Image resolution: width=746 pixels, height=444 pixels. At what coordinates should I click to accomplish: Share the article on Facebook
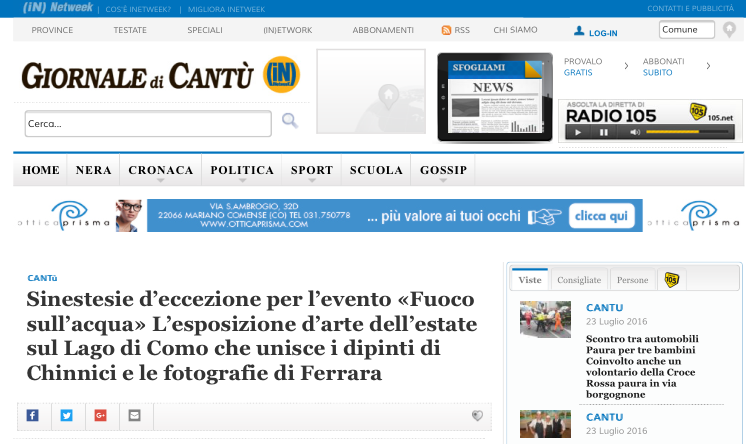tap(33, 415)
